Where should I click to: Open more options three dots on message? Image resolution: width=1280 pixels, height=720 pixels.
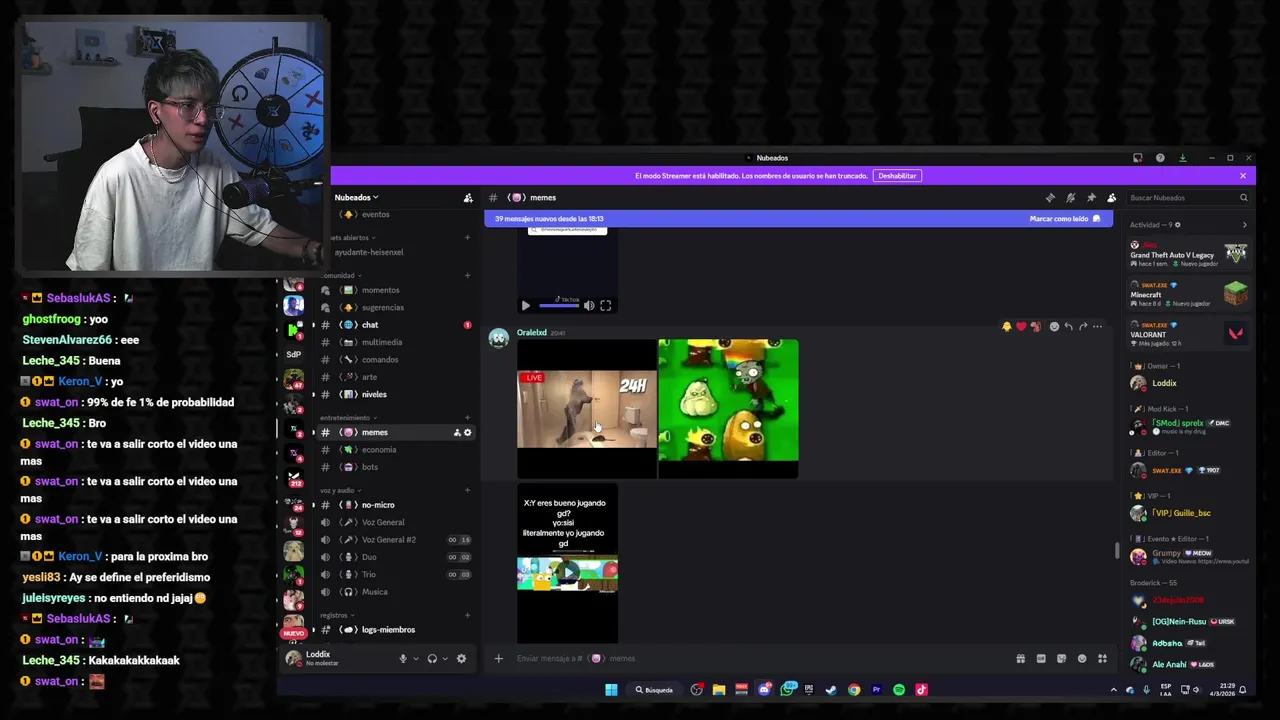pyautogui.click(x=1097, y=327)
